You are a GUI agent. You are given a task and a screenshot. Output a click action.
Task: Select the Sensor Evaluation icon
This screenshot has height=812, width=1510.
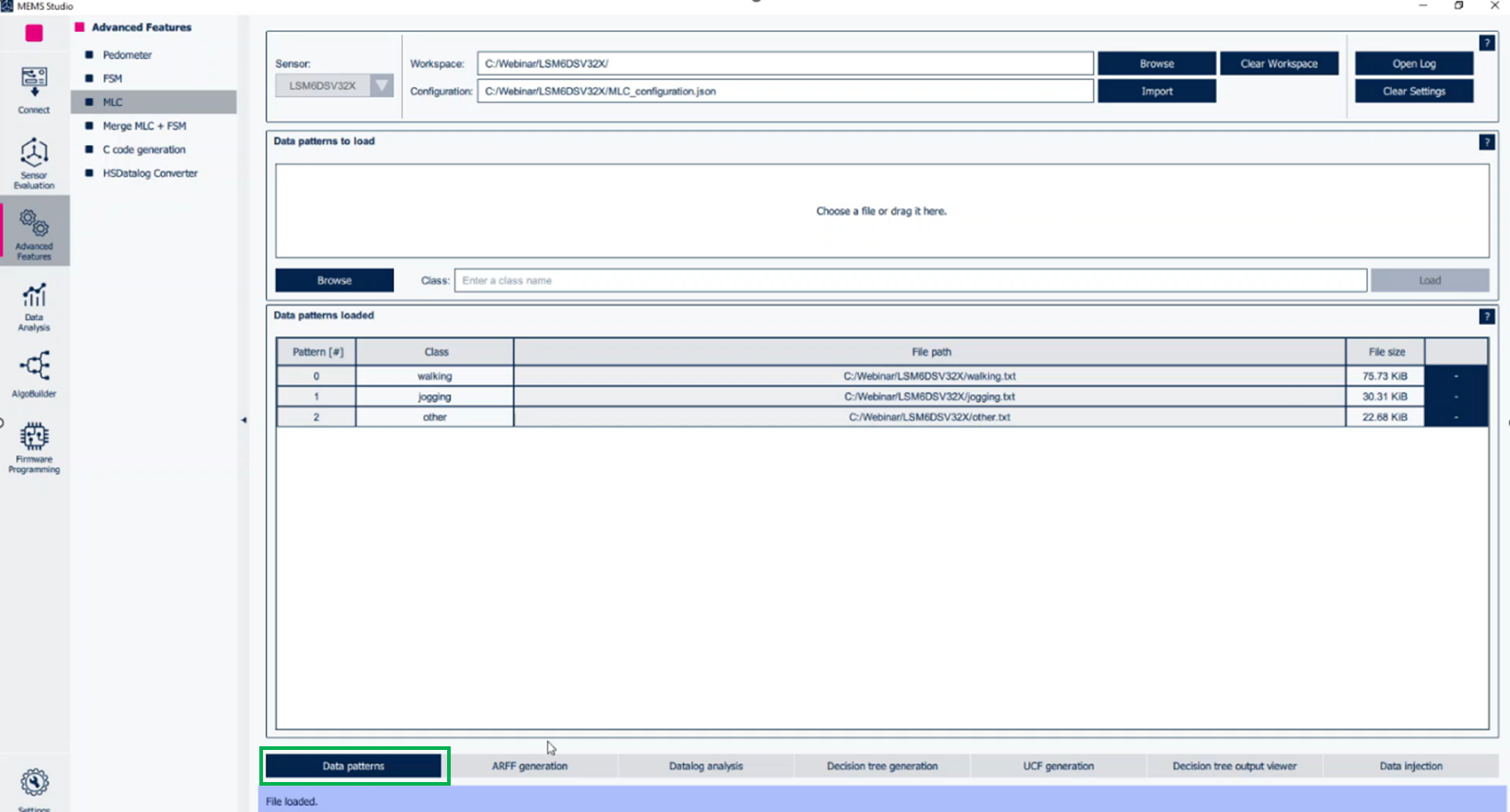[x=33, y=162]
